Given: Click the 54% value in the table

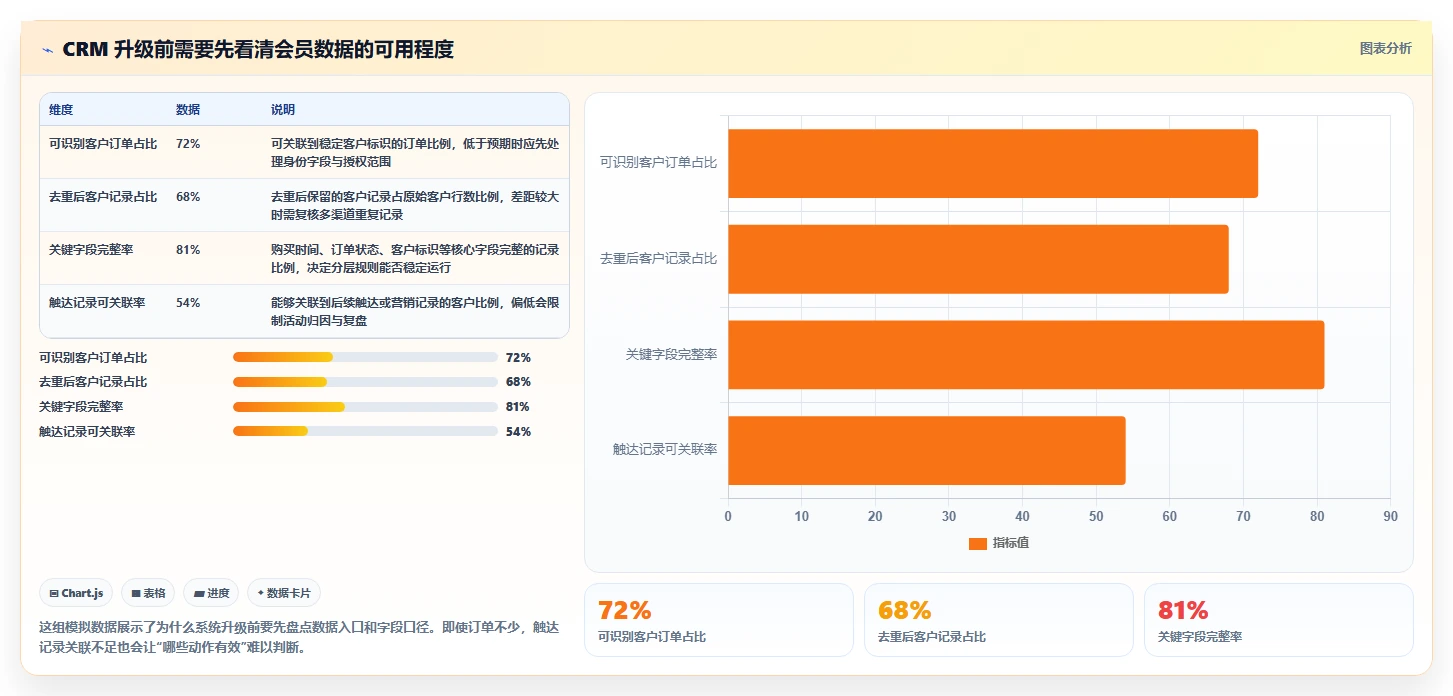Looking at the screenshot, I should tap(188, 303).
